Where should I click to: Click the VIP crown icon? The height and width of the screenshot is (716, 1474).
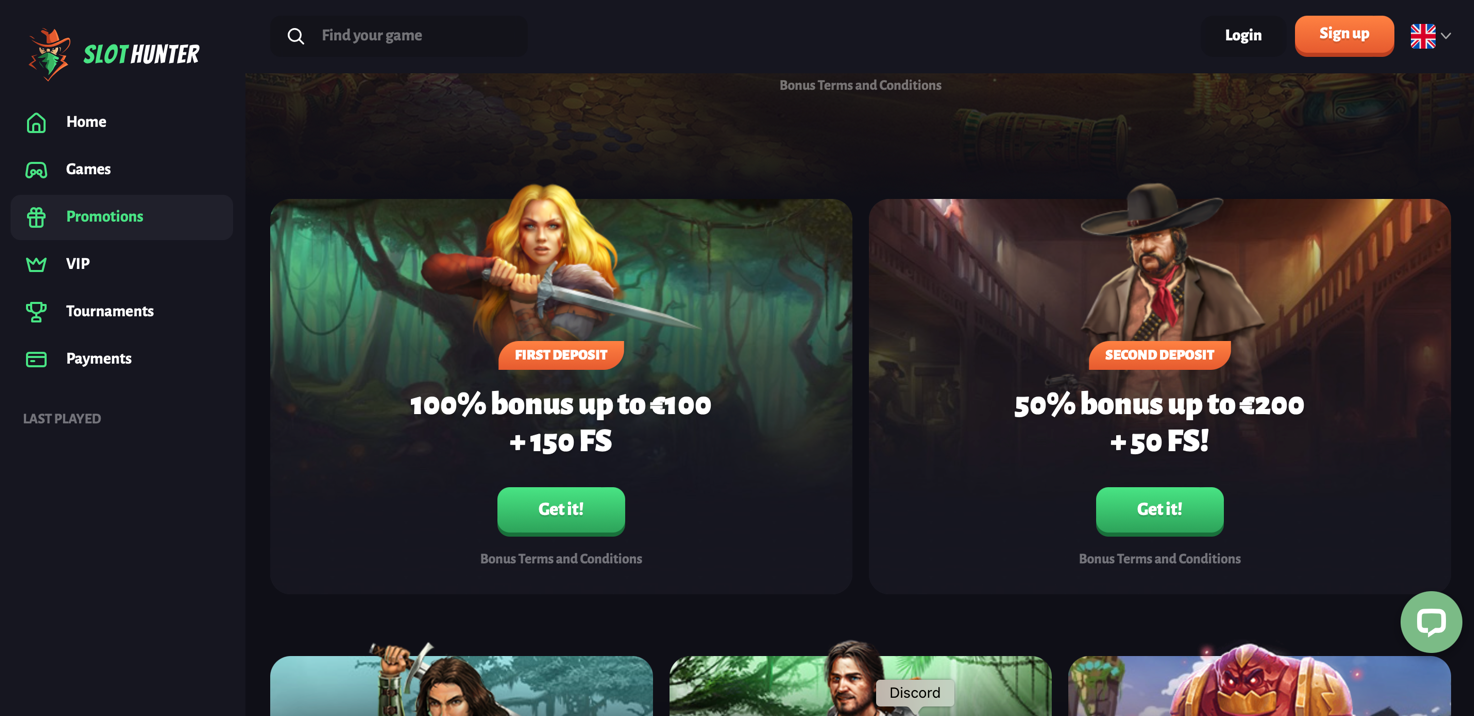coord(36,264)
